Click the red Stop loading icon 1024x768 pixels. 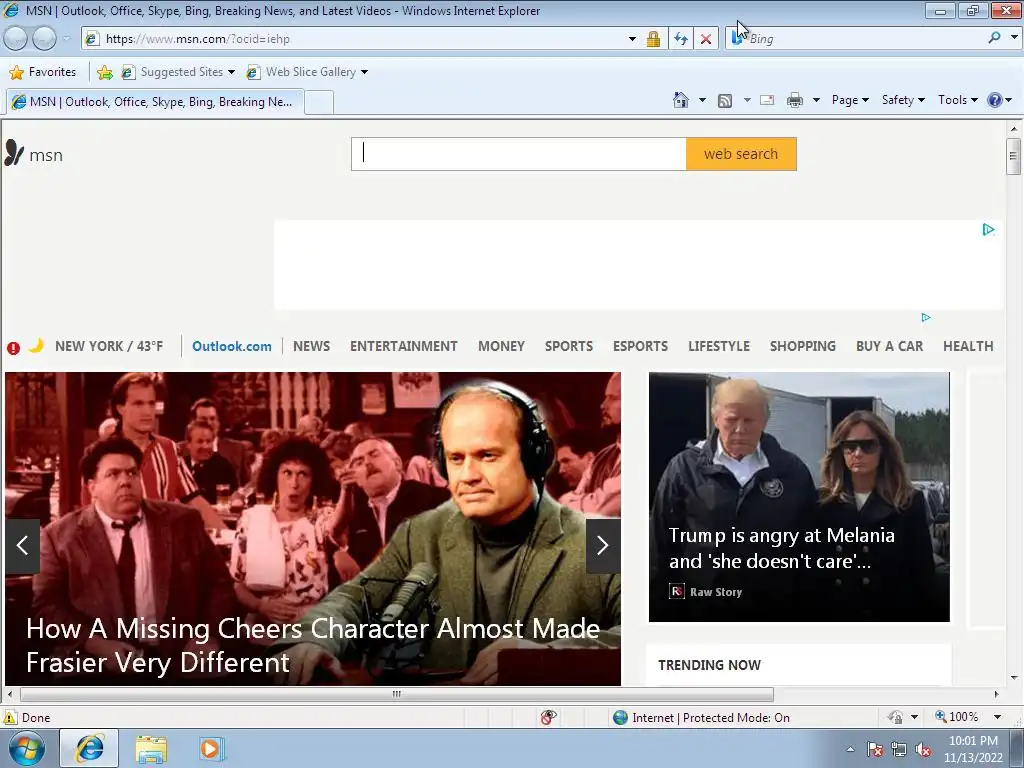click(706, 39)
